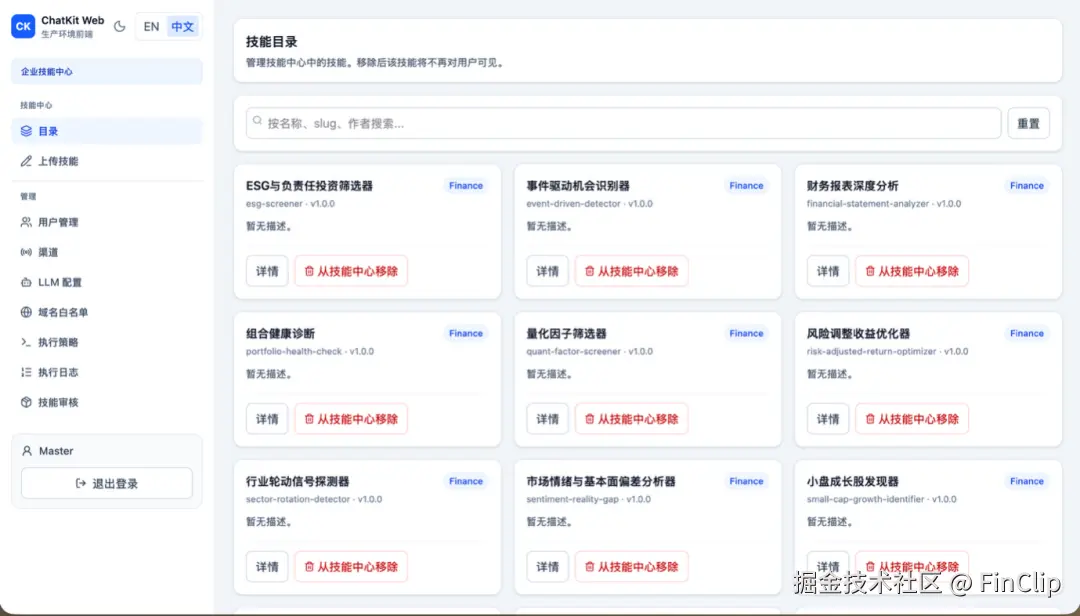Select 中文 language option

pos(183,26)
